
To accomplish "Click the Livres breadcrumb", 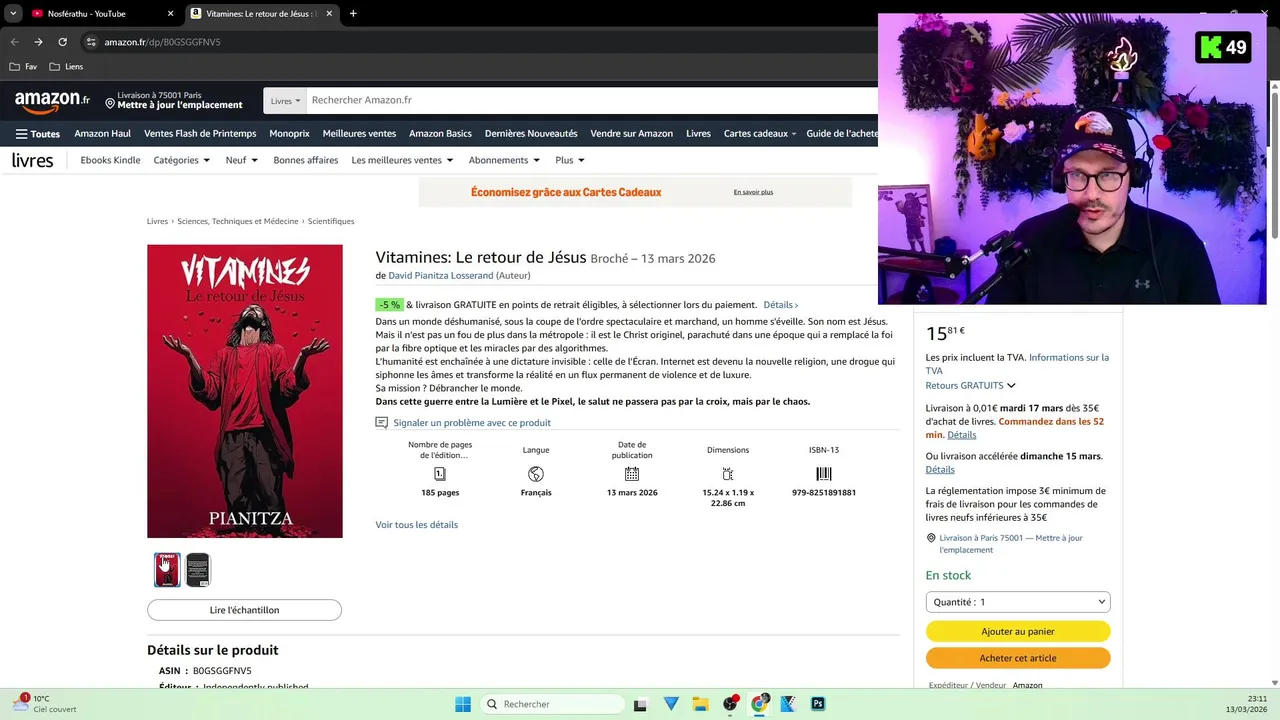I will point(157,221).
